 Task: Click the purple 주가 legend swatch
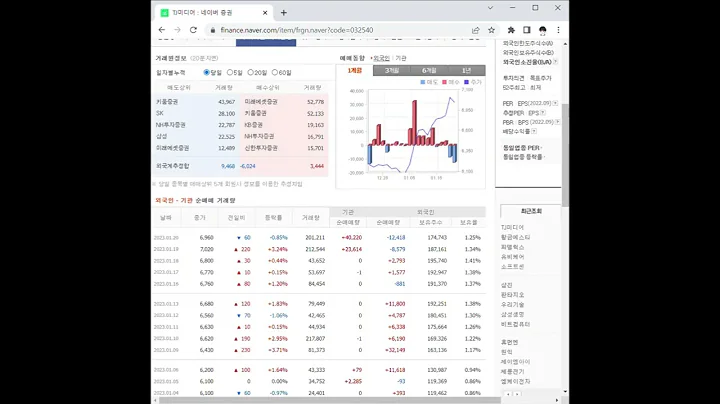pyautogui.click(x=467, y=82)
